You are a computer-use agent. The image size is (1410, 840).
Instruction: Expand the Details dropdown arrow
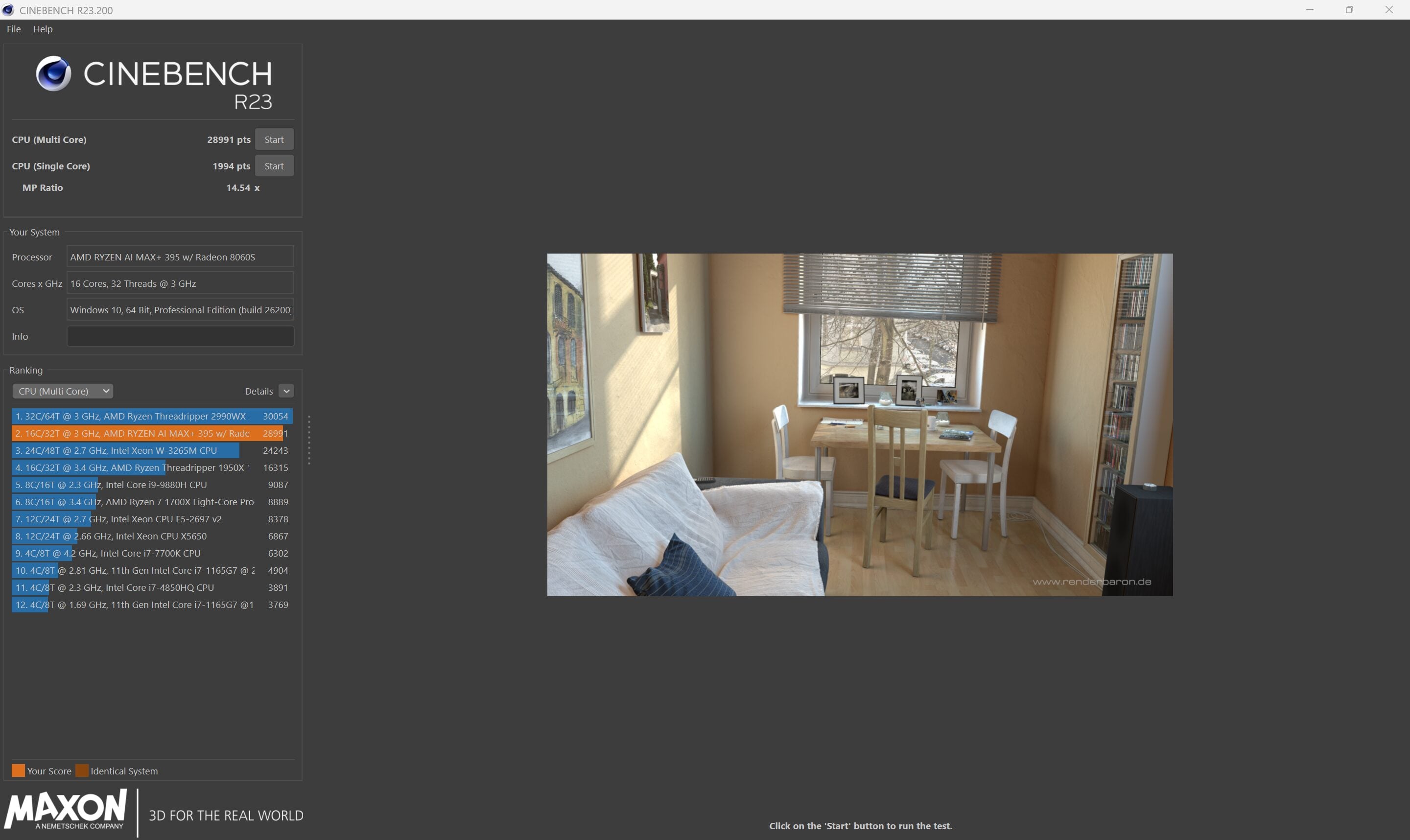tap(286, 391)
